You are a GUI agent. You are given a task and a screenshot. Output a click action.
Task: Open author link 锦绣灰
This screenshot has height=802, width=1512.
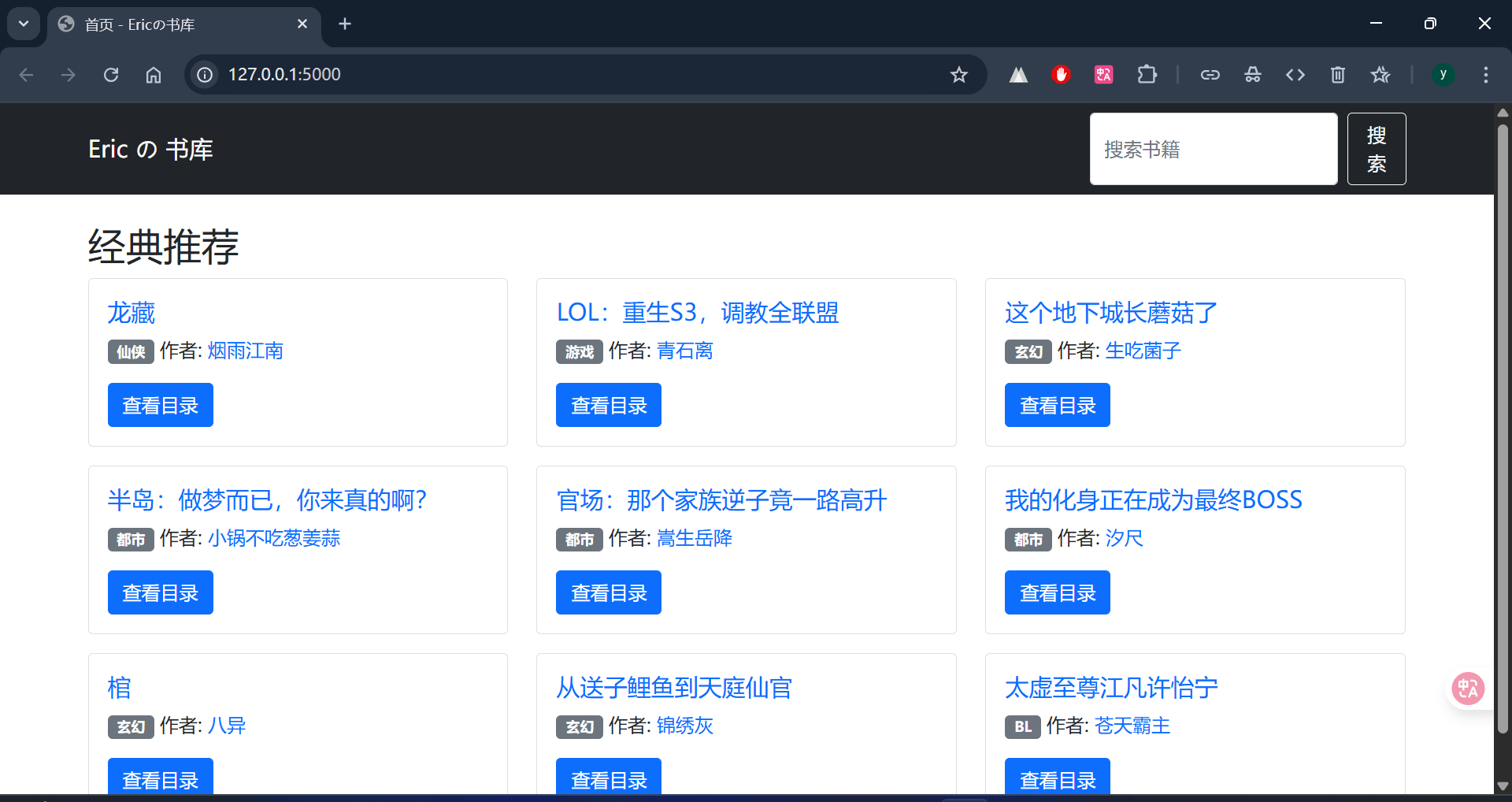click(x=685, y=726)
